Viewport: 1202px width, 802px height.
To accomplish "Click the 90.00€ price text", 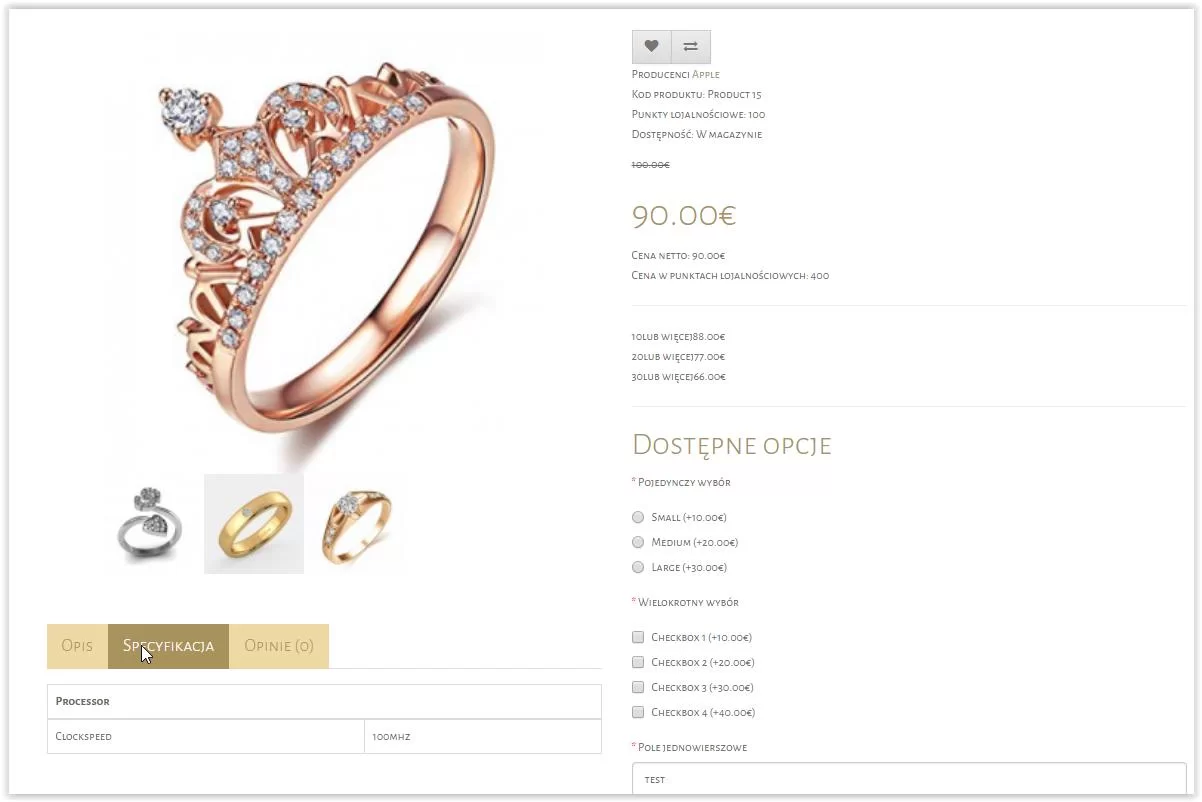I will point(684,216).
